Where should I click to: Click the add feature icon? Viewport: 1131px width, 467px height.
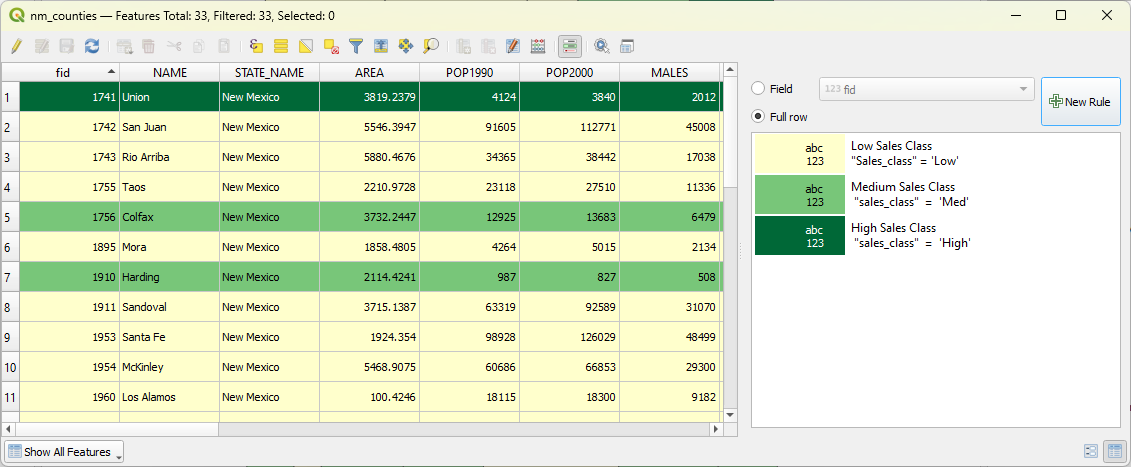click(125, 46)
